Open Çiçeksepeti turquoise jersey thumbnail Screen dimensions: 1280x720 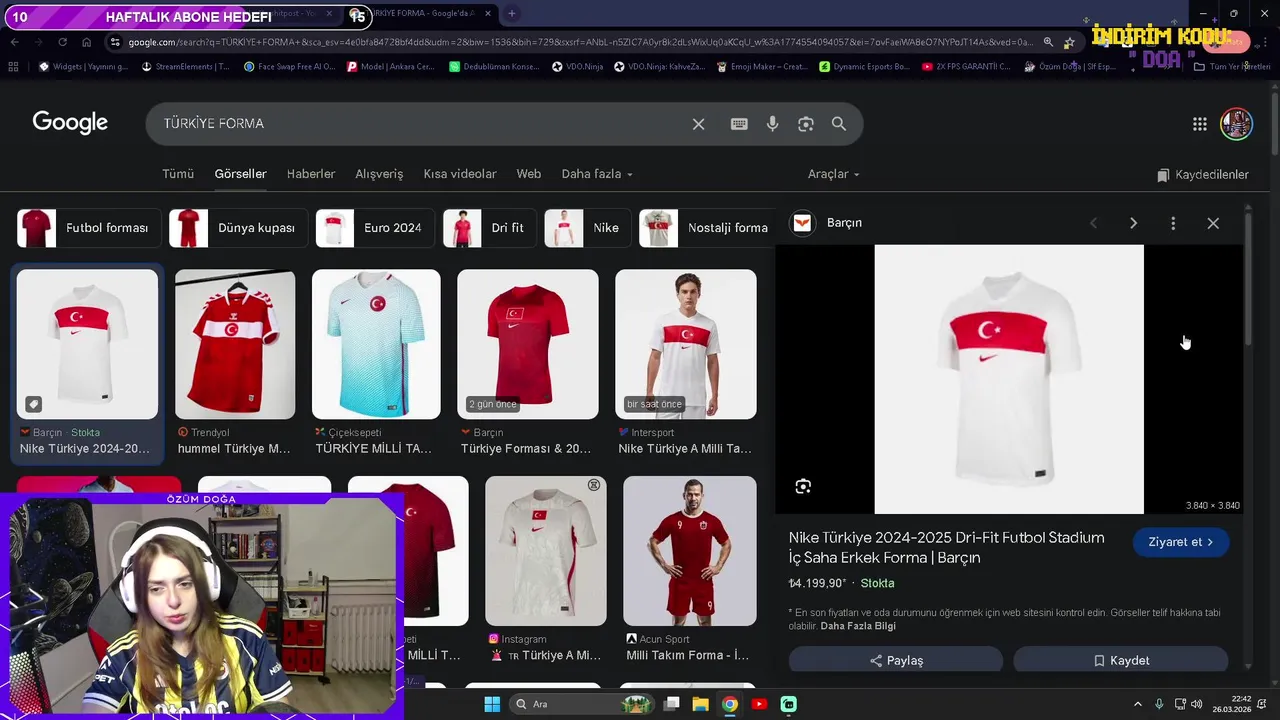(x=376, y=344)
